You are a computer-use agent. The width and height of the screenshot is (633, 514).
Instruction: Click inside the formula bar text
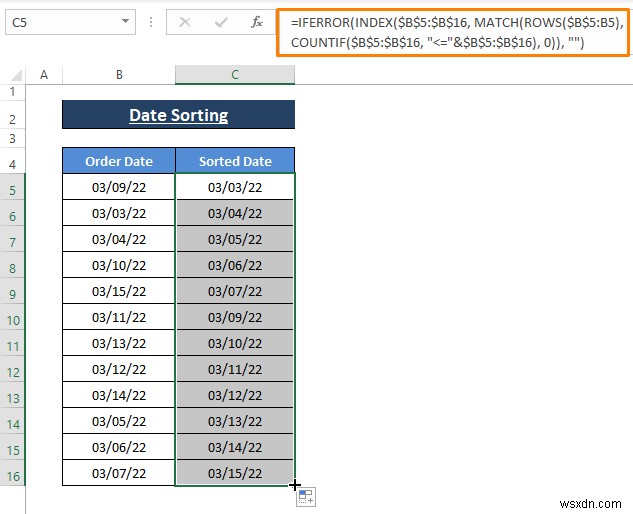tap(453, 32)
